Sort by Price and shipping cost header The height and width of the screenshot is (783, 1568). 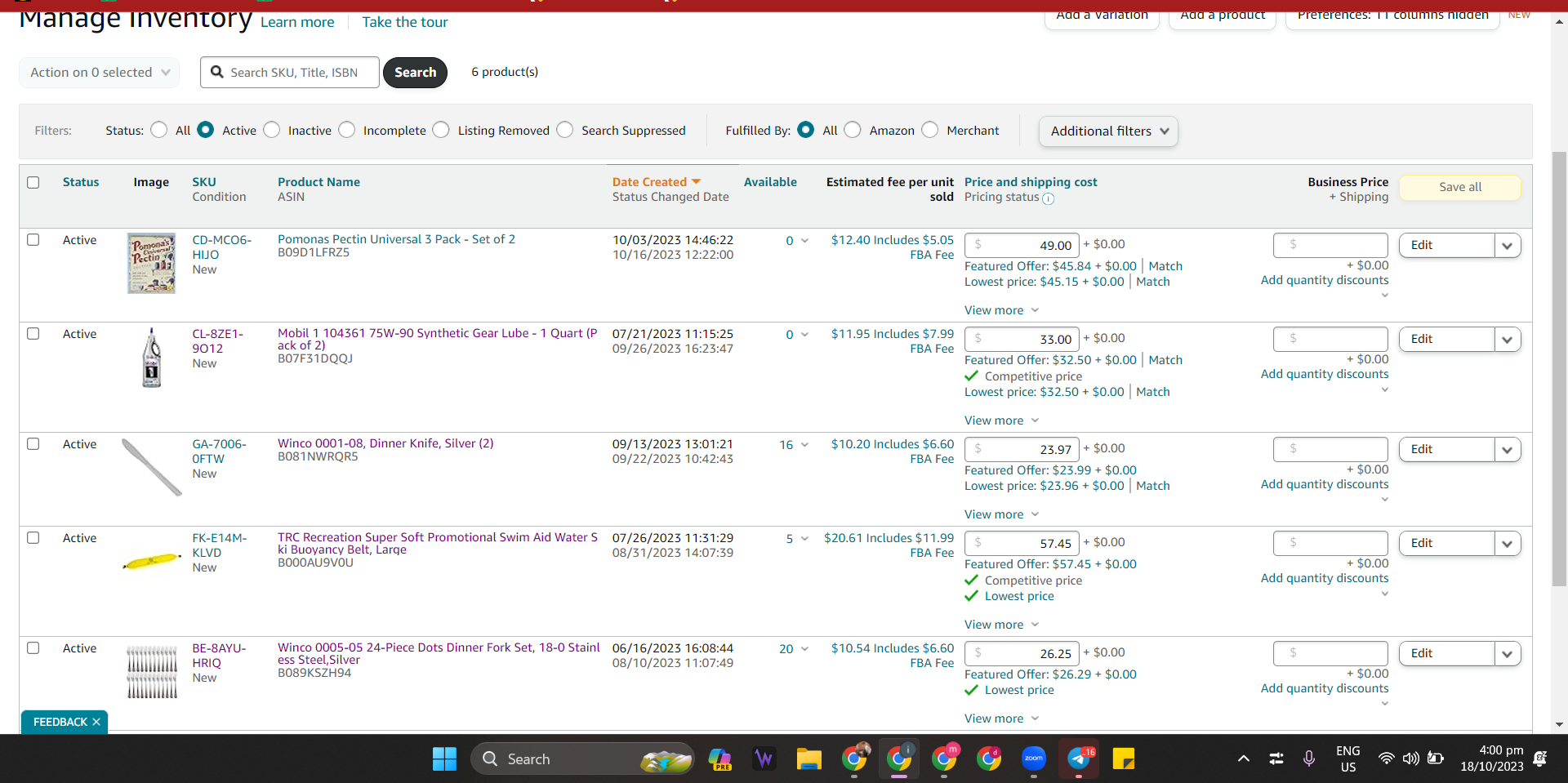point(1031,182)
